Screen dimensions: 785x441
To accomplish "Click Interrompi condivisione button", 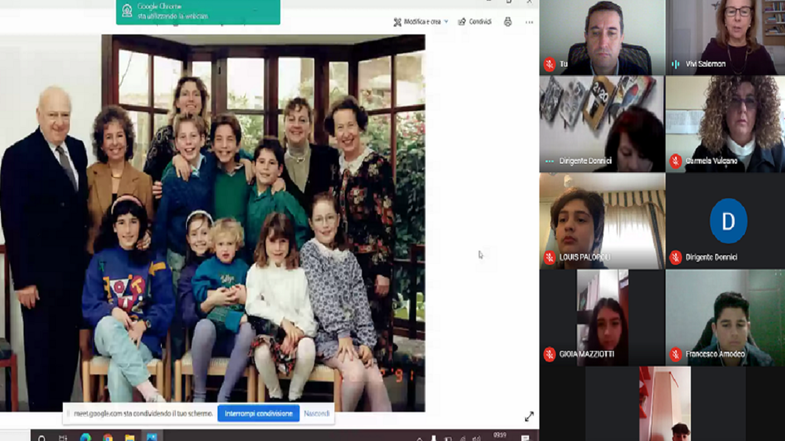I will [258, 413].
